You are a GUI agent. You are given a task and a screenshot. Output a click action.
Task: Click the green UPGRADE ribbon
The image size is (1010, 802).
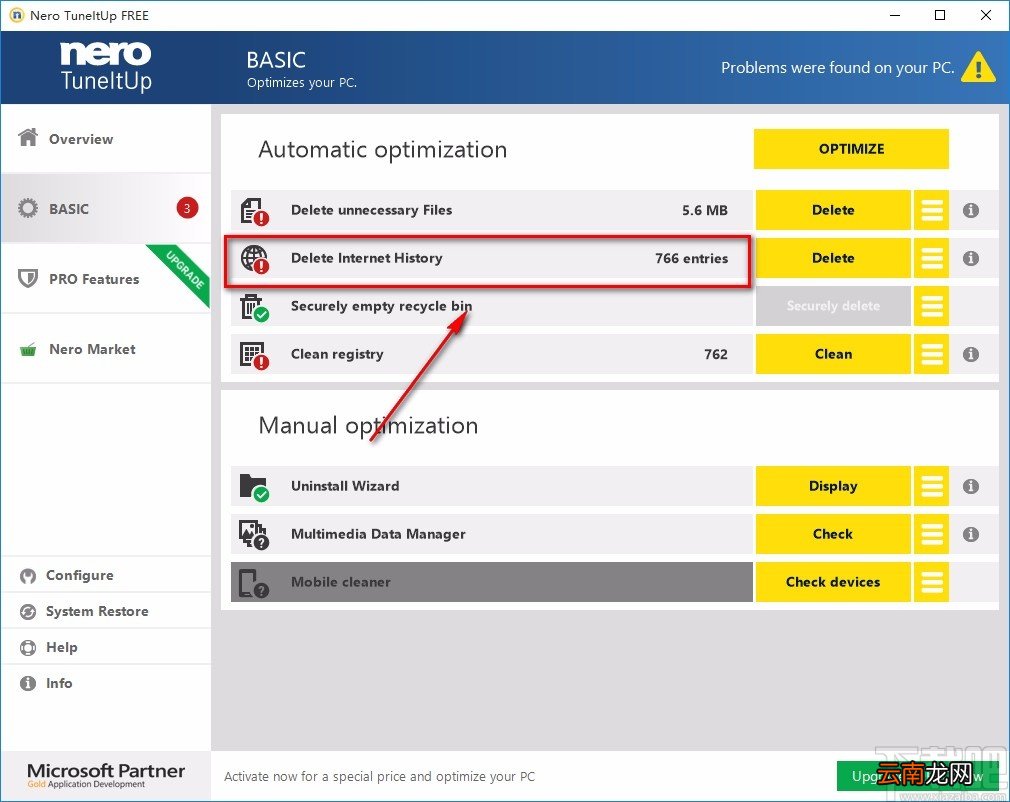pyautogui.click(x=184, y=271)
